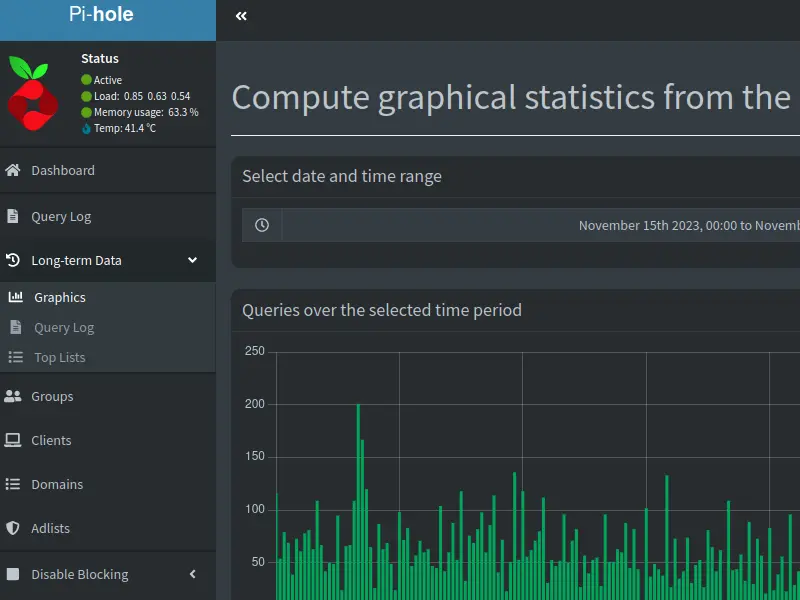Click the Adlists shield icon
800x600 pixels.
pos(13,528)
